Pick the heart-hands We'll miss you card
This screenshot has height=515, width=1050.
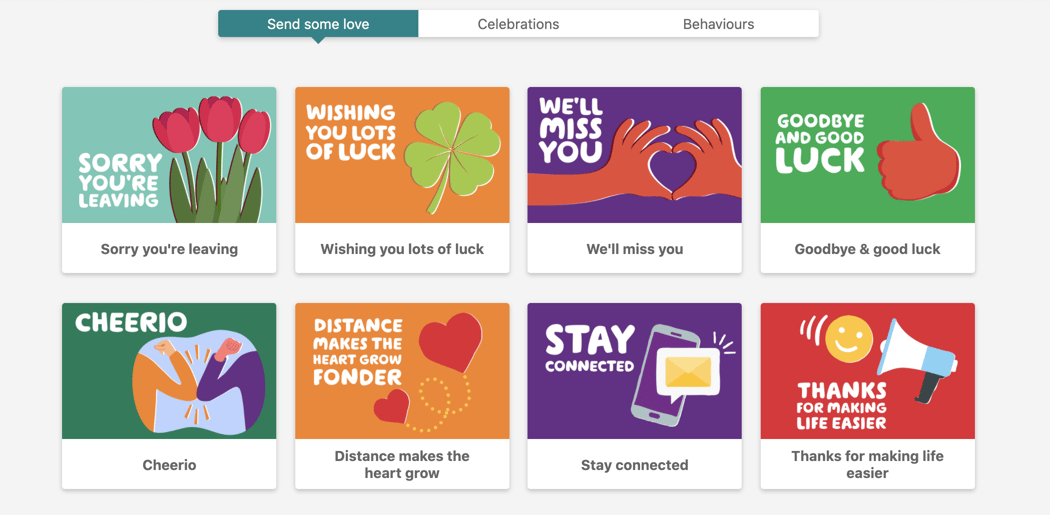(634, 155)
